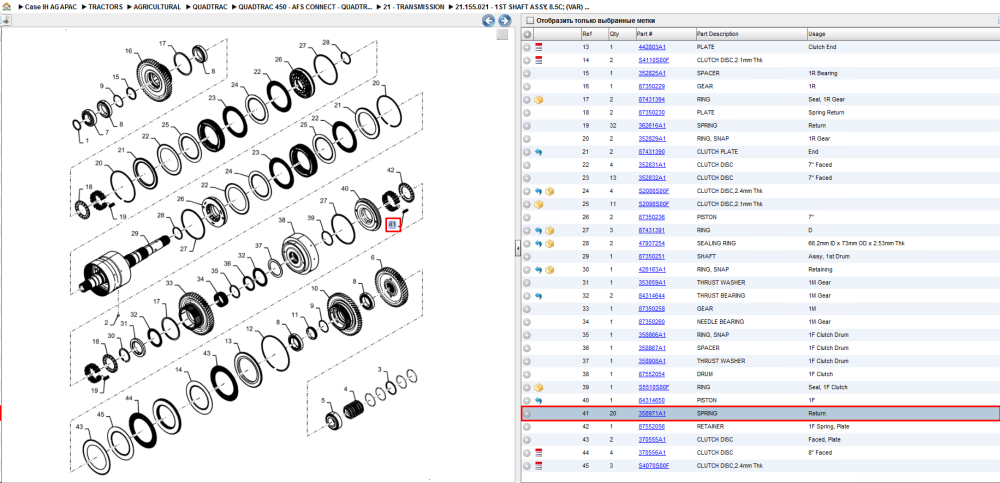Viewport: 1000px width, 483px height.
Task: Click the red notes icon on row 14
Action: (x=539, y=60)
